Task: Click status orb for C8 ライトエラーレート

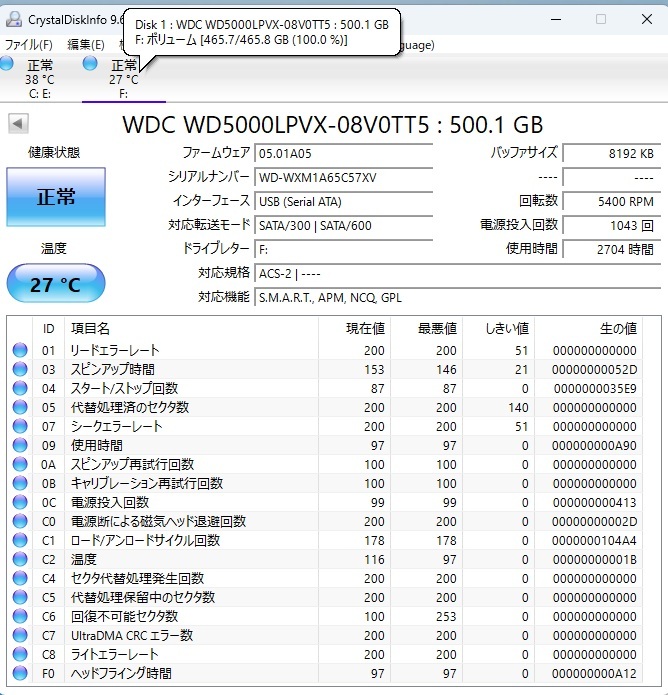Action: point(20,654)
